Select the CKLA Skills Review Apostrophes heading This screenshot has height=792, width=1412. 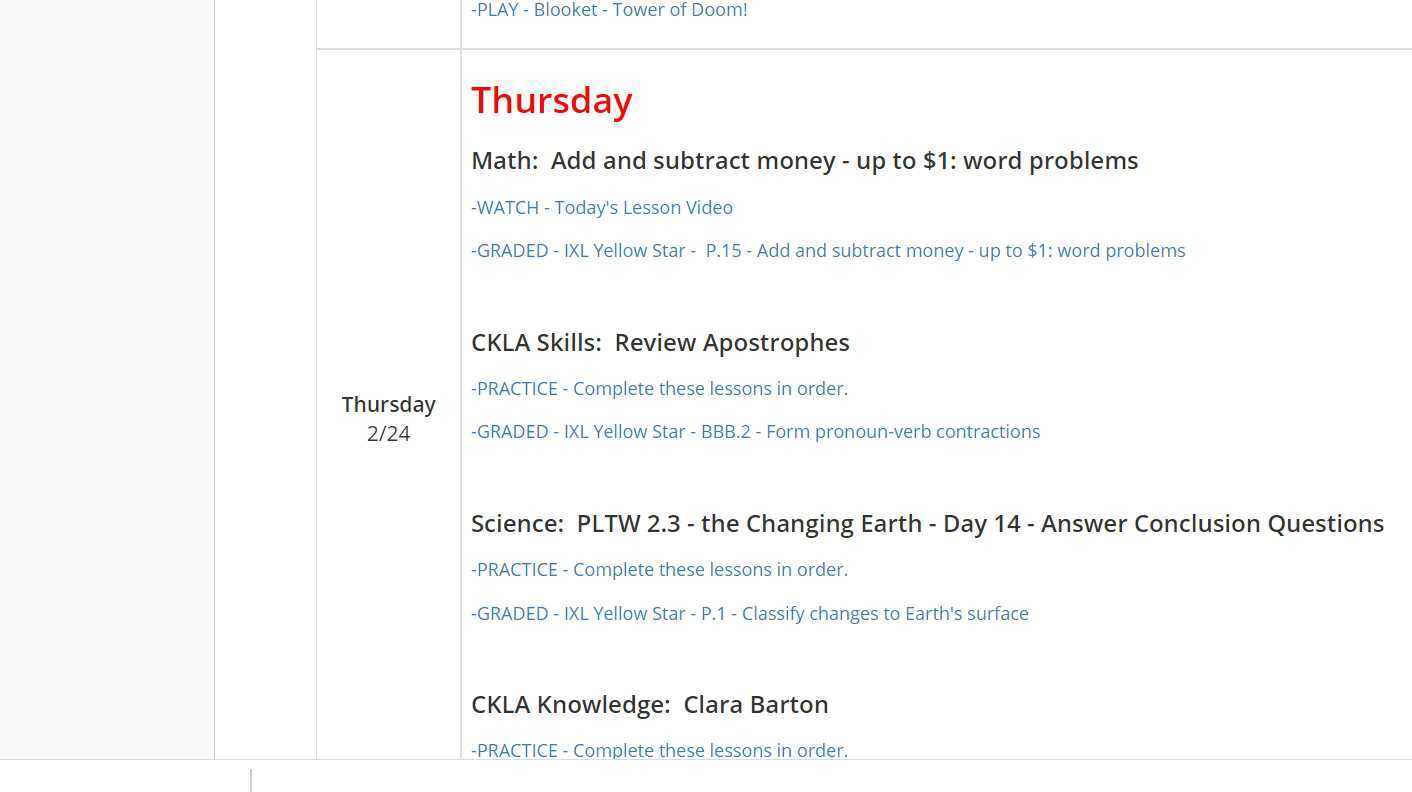coord(660,343)
